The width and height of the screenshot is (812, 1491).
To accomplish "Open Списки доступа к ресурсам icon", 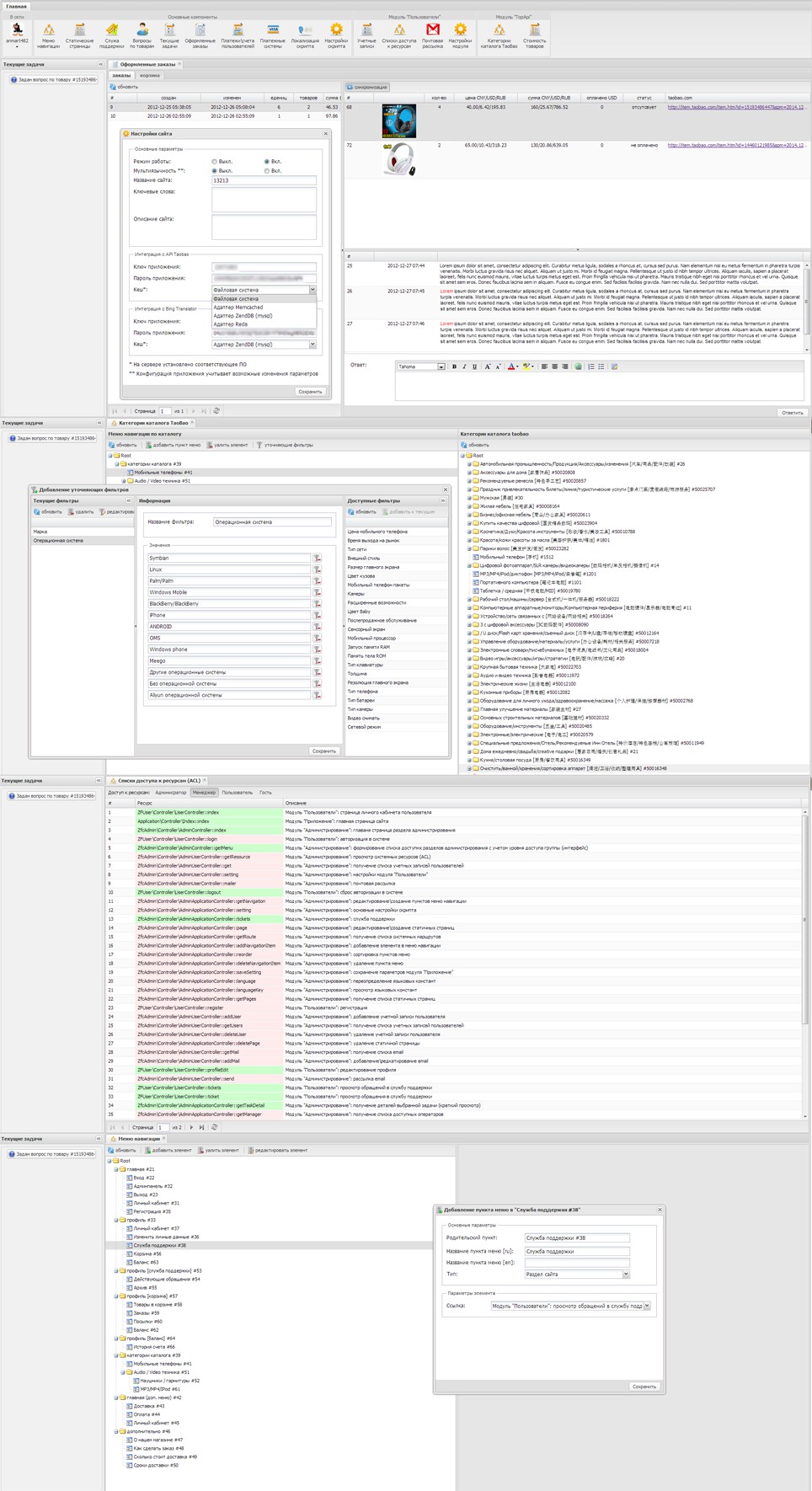I will tap(398, 35).
